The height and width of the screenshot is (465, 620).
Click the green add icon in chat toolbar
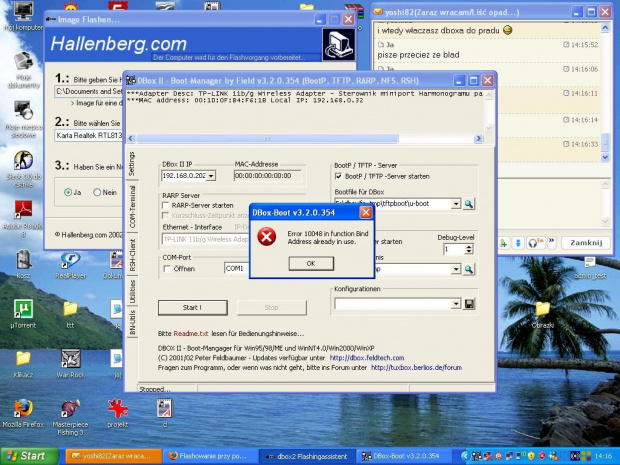coord(503,243)
